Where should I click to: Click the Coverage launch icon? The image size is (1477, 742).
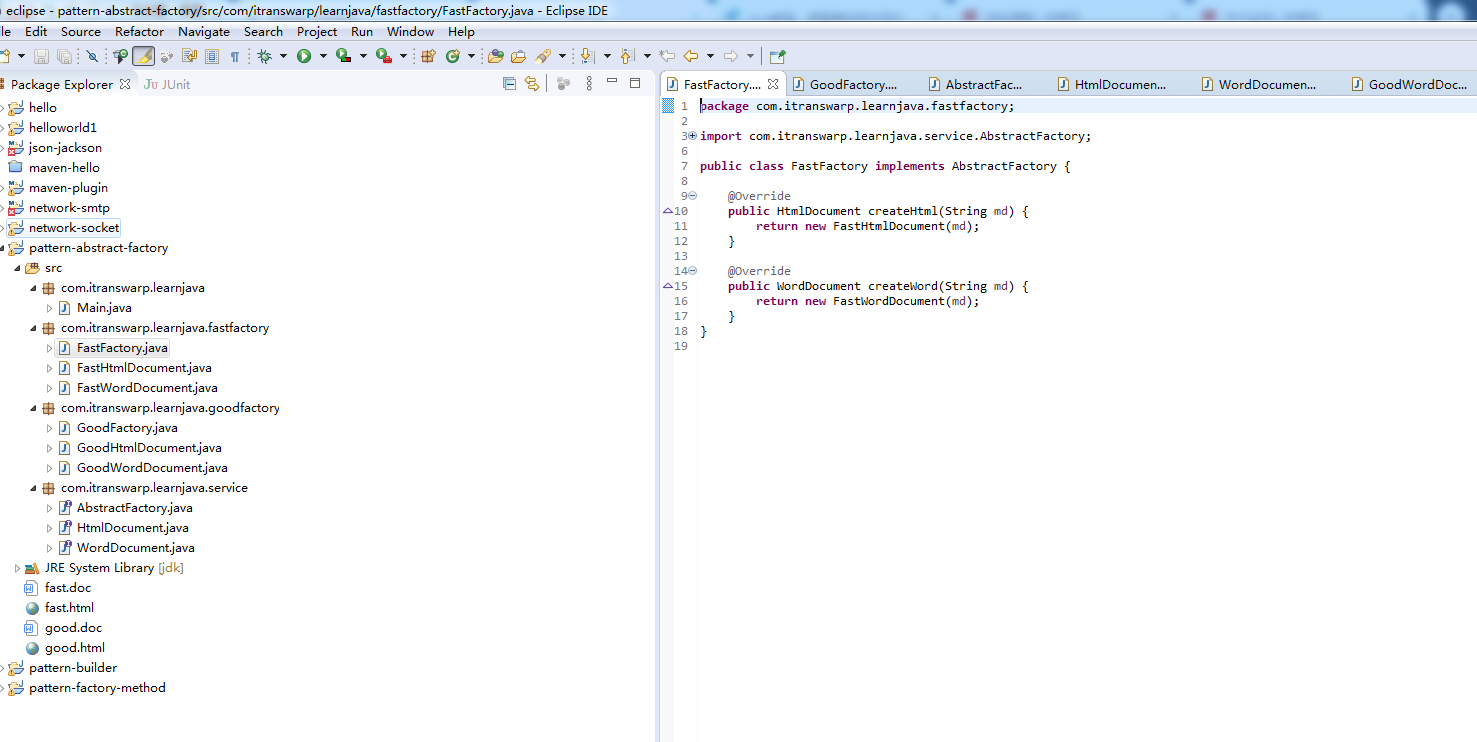pyautogui.click(x=343, y=56)
